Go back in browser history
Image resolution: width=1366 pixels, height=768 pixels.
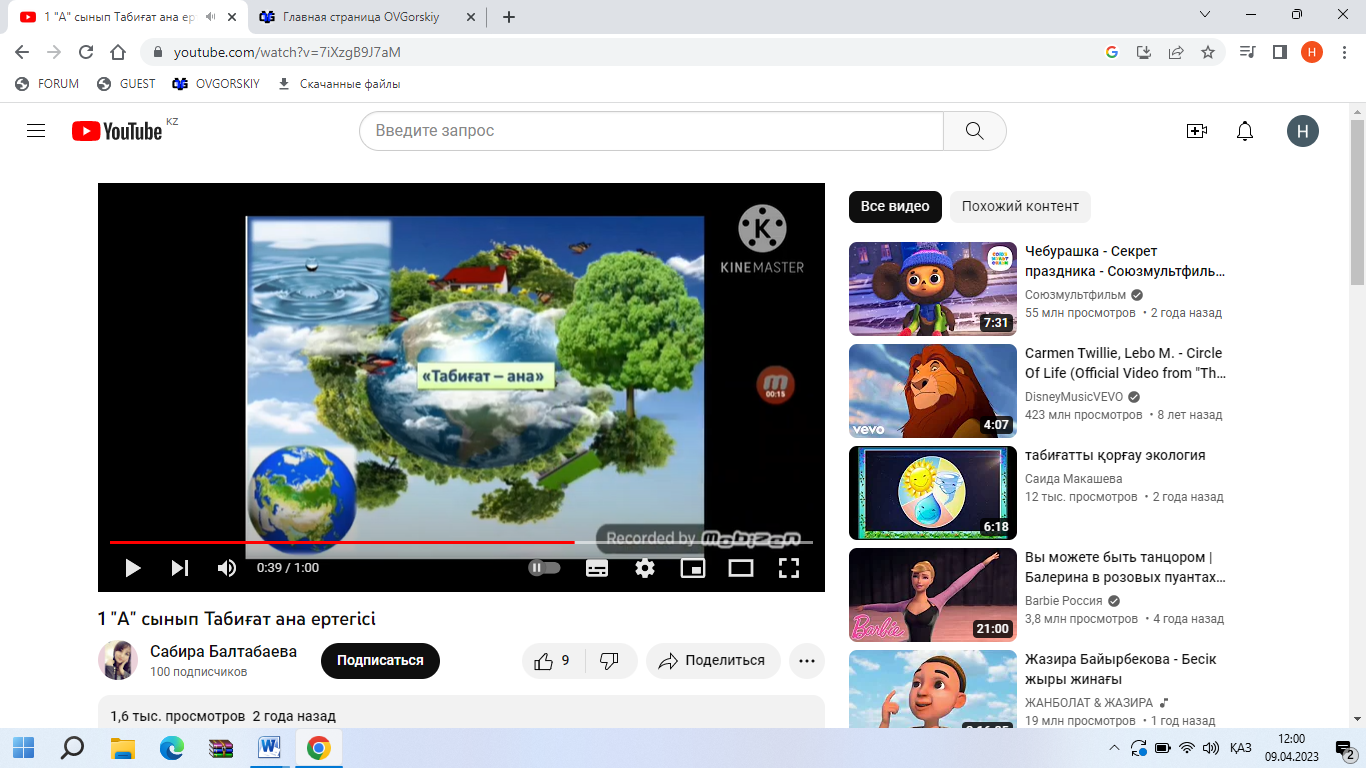coord(22,52)
